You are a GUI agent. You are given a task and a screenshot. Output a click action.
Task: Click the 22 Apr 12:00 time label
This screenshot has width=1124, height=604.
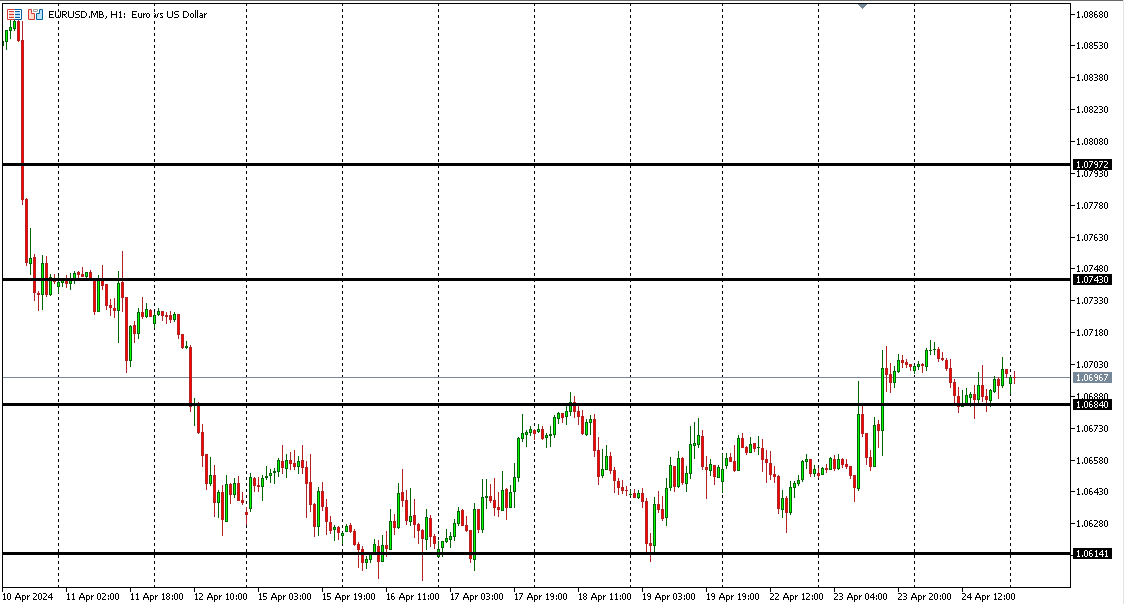click(796, 596)
